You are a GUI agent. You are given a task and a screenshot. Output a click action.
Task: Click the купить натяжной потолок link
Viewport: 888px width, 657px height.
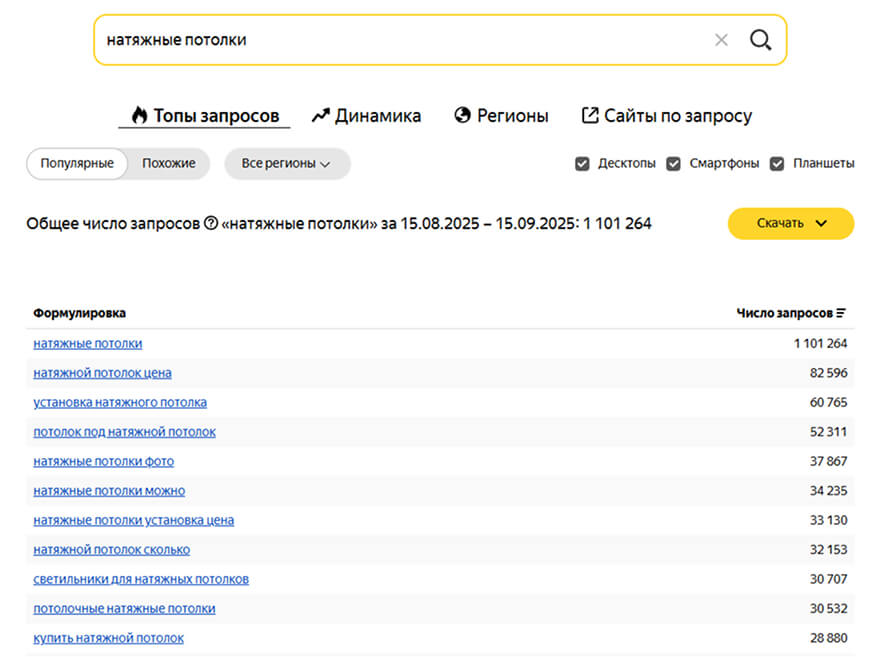pos(108,638)
